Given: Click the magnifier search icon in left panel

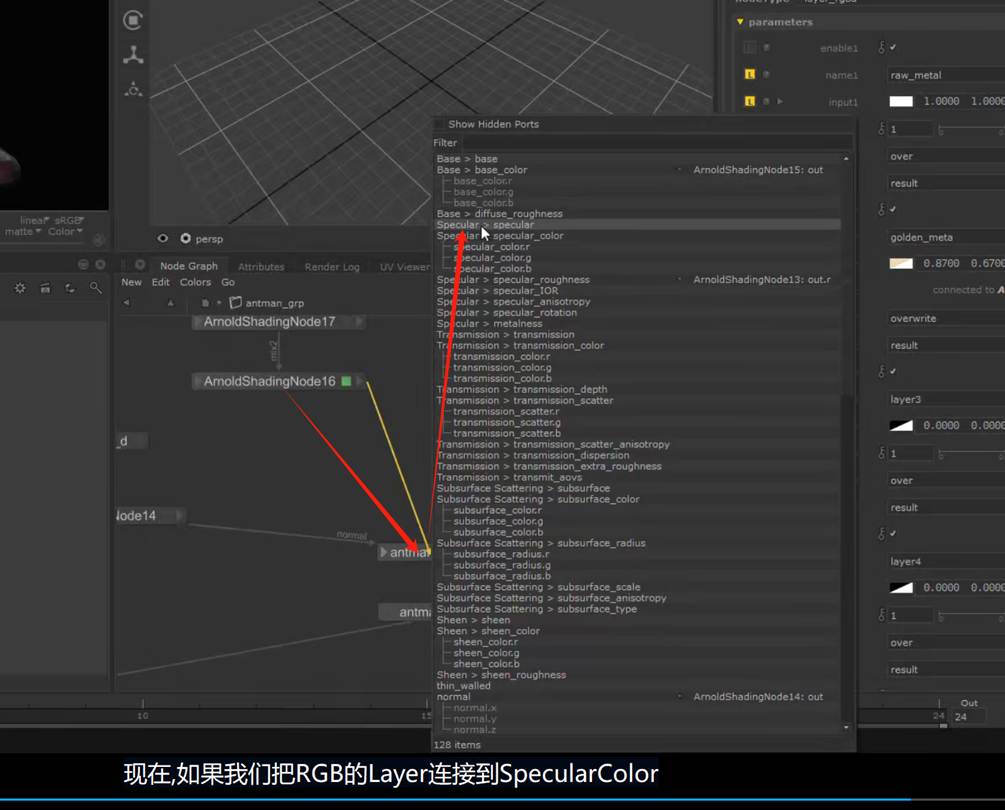Looking at the screenshot, I should 96,288.
